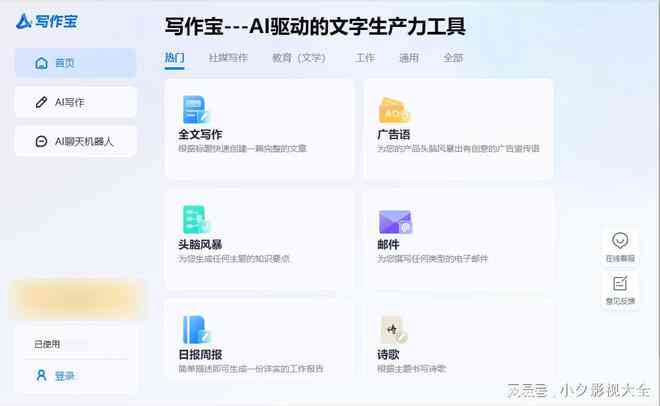Open the 全文写作 card title

200,135
